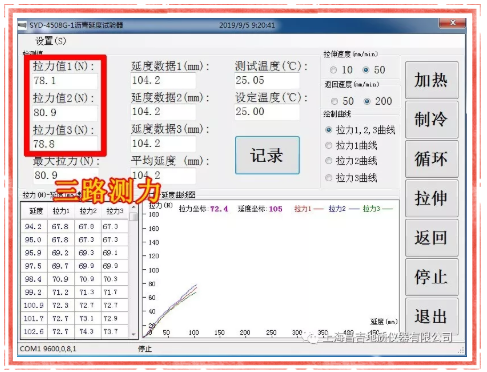The width and height of the screenshot is (487, 372).
Task: Start the 循环 circulation button
Action: [x=432, y=159]
